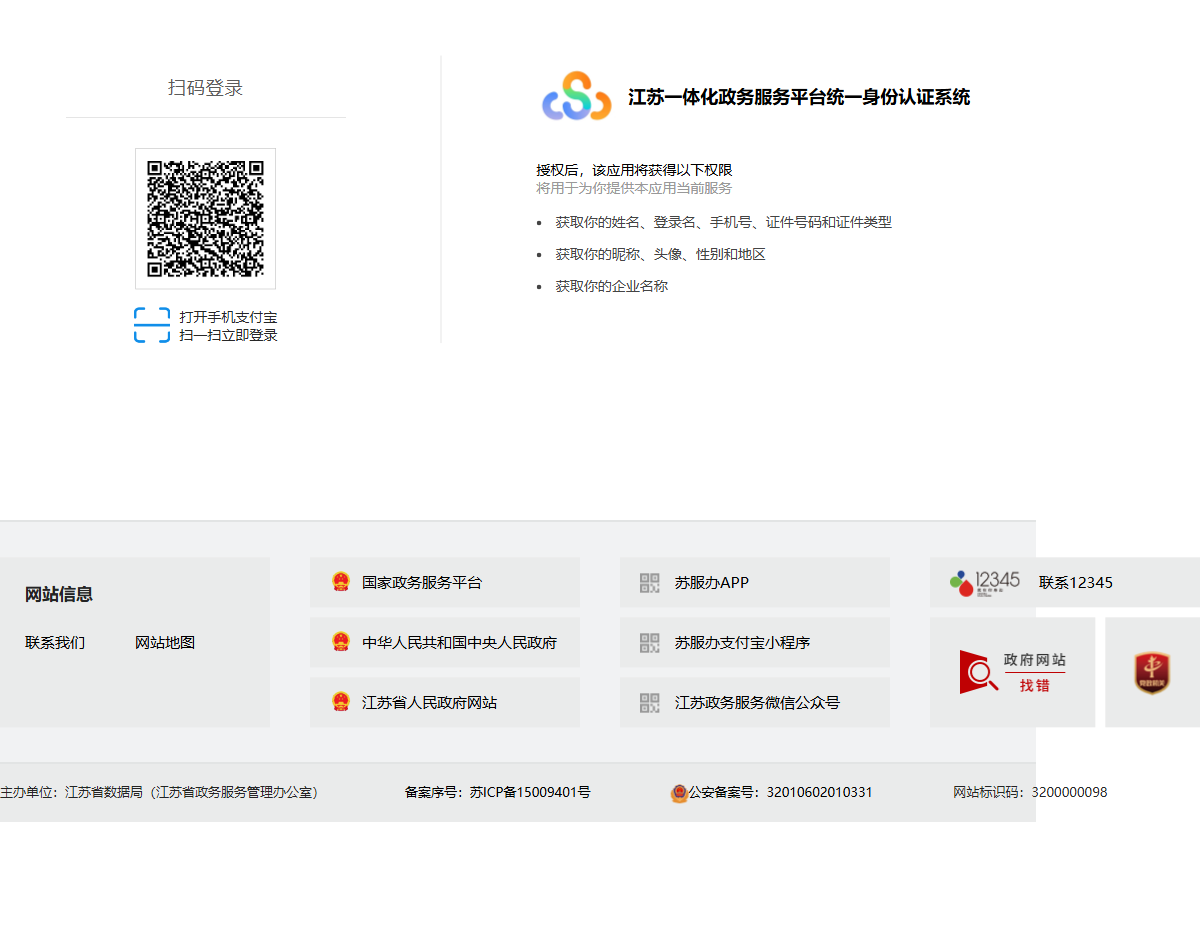Open 联系12345 link
1200x938 pixels.
[x=1076, y=582]
